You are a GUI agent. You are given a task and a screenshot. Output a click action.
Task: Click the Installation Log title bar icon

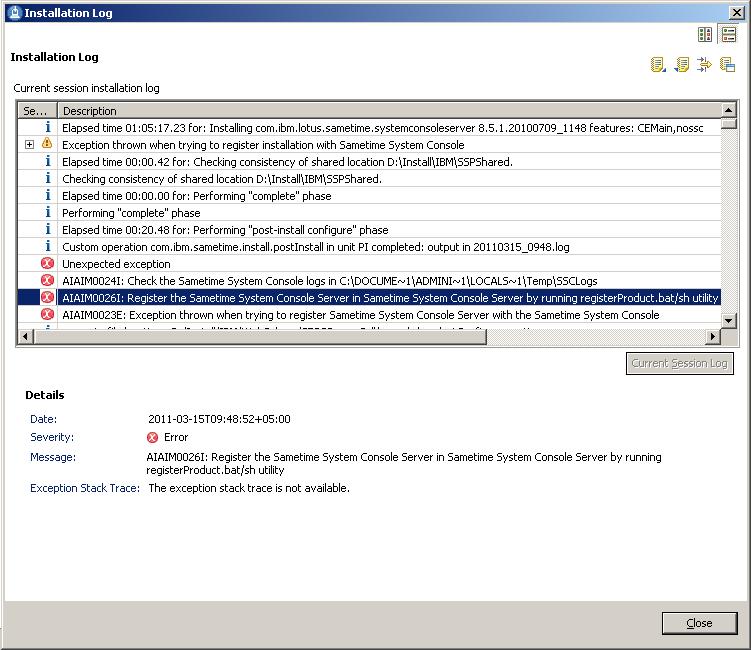pos(15,12)
